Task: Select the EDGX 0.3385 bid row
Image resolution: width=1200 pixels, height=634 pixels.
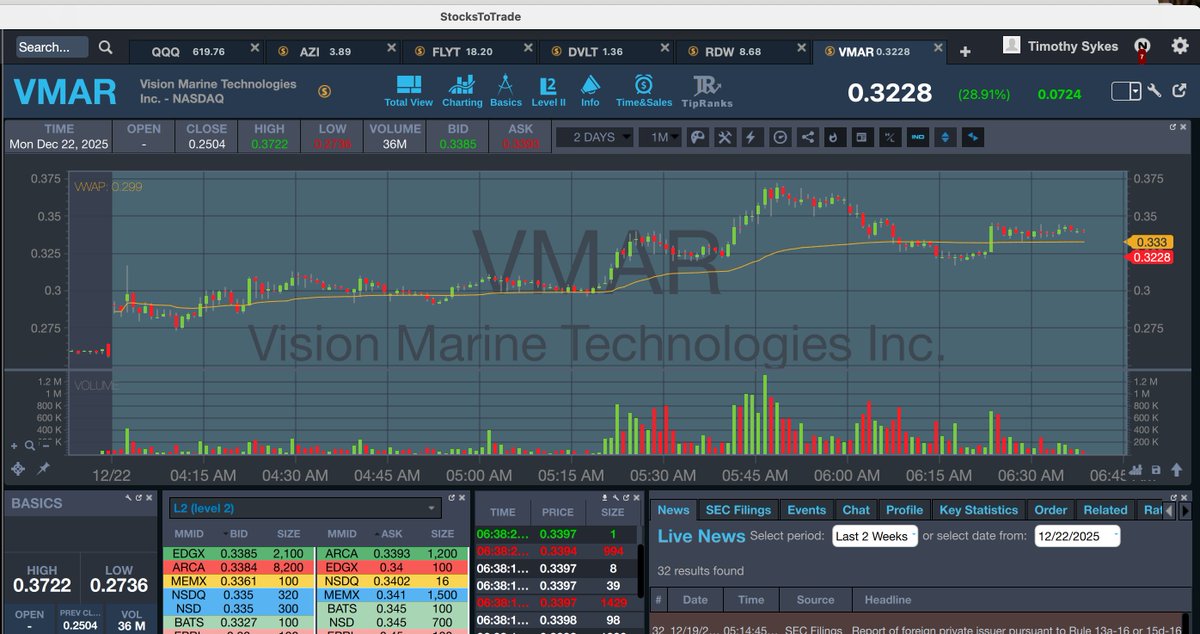Action: tap(238, 553)
